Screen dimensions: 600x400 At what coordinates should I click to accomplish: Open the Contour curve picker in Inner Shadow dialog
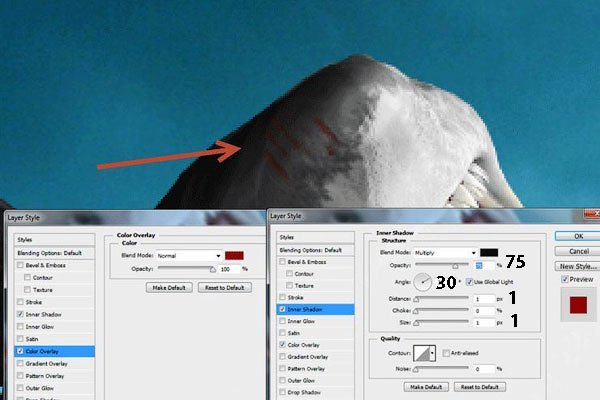tap(421, 353)
